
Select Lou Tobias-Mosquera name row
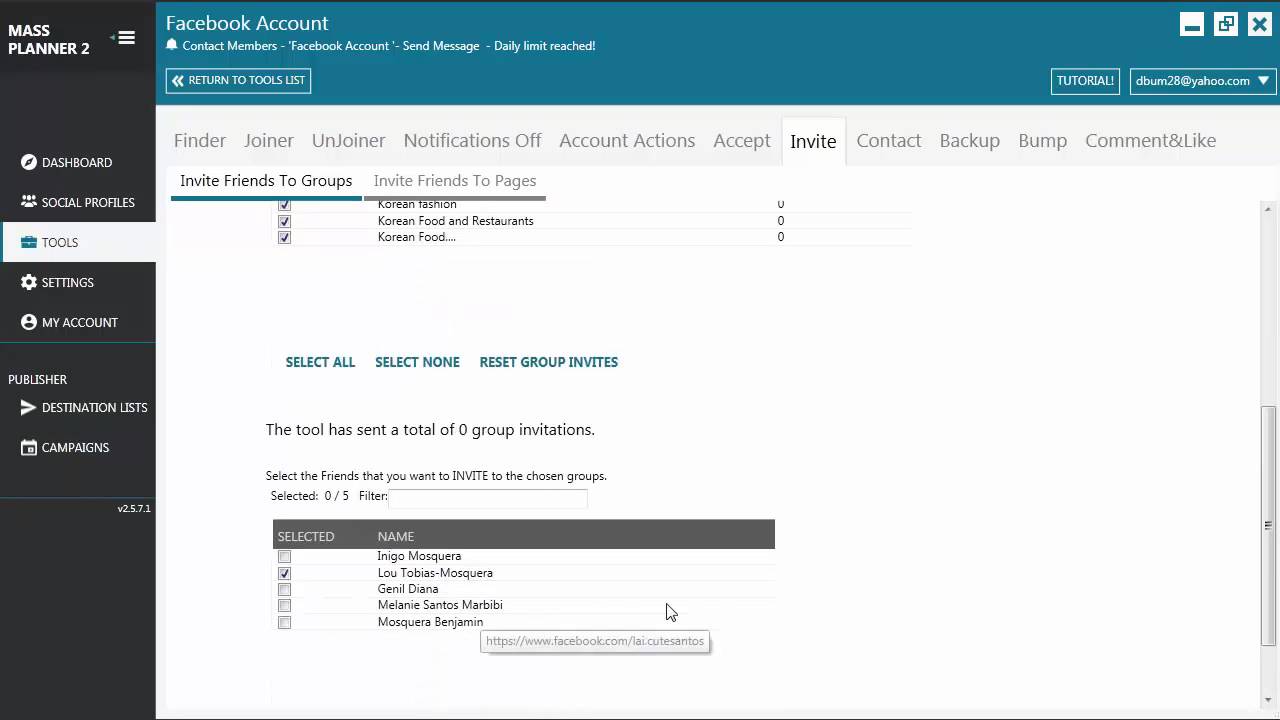435,573
